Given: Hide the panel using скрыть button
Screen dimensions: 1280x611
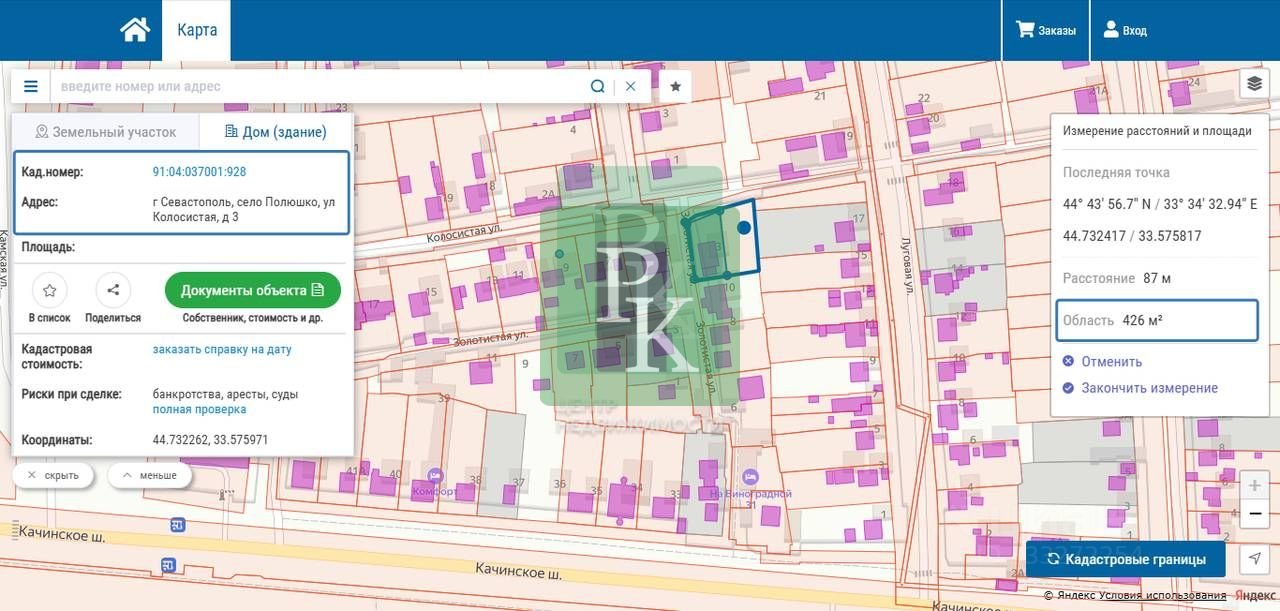Looking at the screenshot, I should pyautogui.click(x=53, y=475).
